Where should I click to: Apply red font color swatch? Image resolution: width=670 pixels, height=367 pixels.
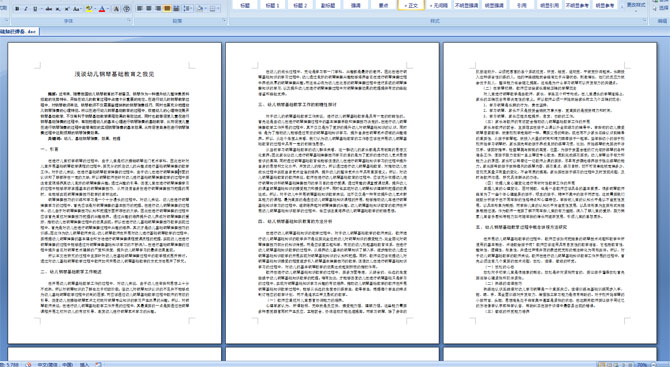click(x=102, y=9)
